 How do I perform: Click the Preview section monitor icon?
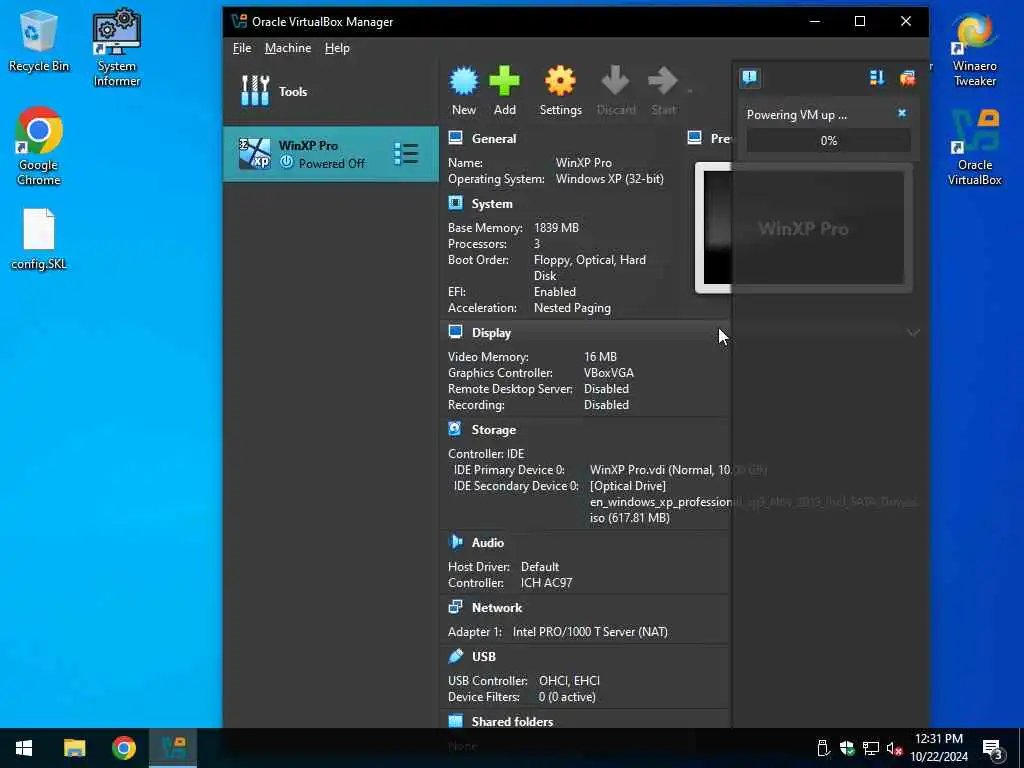[695, 138]
